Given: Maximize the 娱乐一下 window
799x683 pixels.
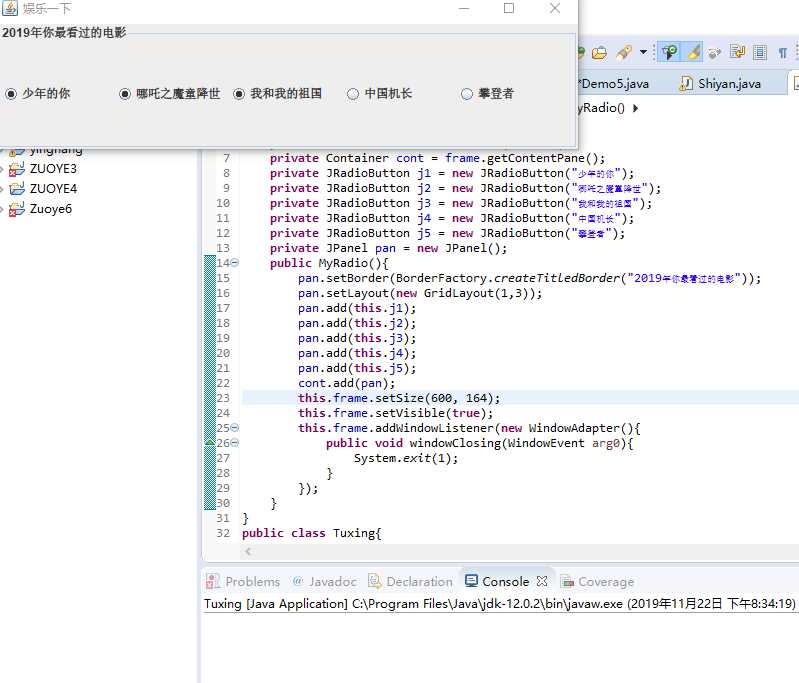Looking at the screenshot, I should pyautogui.click(x=509, y=9).
